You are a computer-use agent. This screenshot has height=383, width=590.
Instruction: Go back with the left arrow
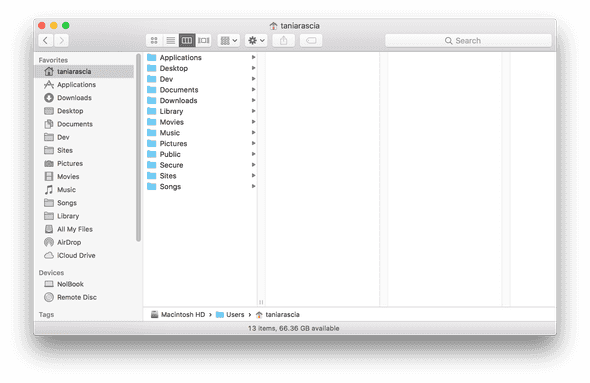46,40
